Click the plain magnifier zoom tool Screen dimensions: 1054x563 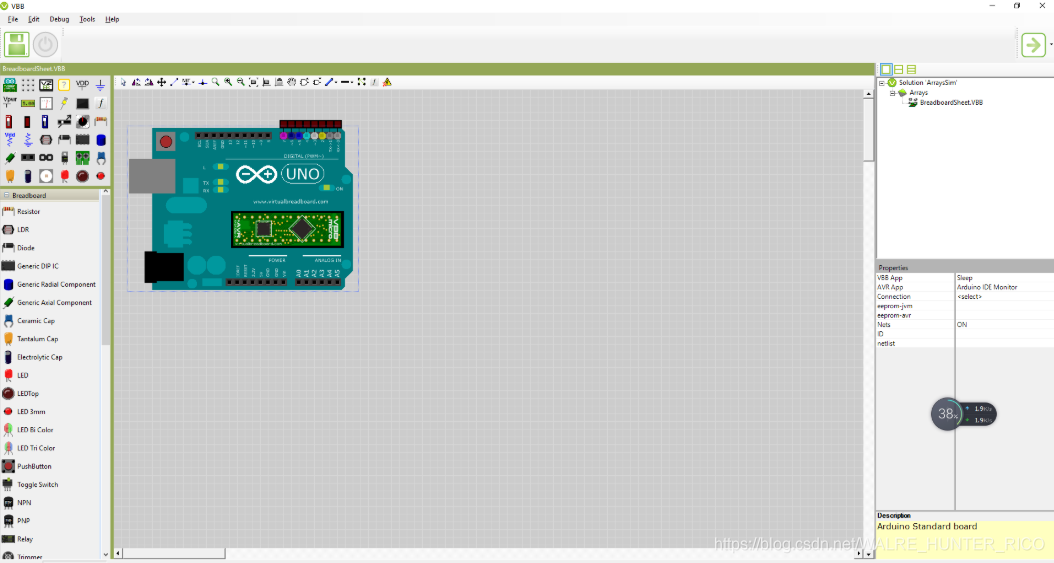coord(216,82)
